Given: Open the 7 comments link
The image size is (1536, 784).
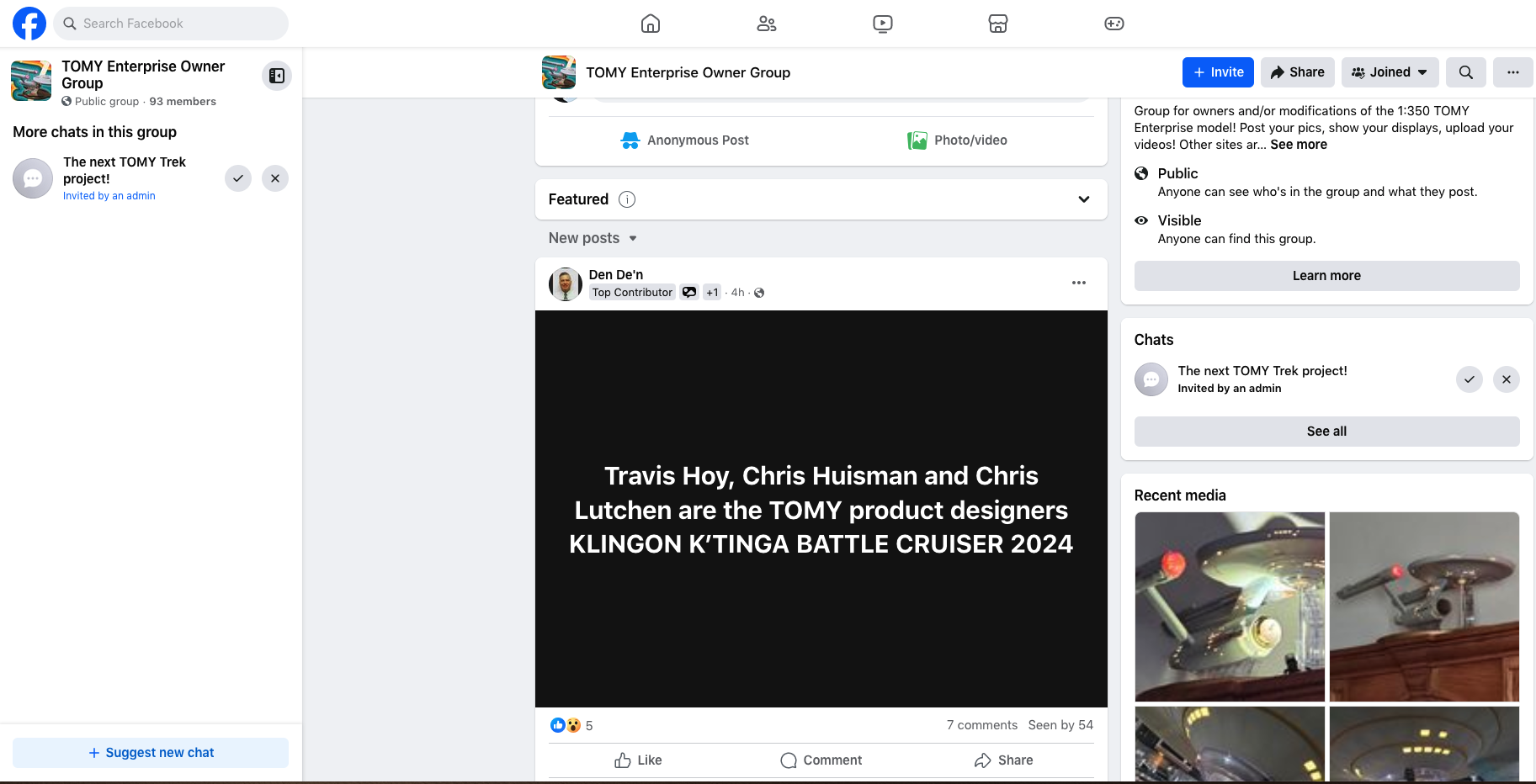Looking at the screenshot, I should pos(982,725).
